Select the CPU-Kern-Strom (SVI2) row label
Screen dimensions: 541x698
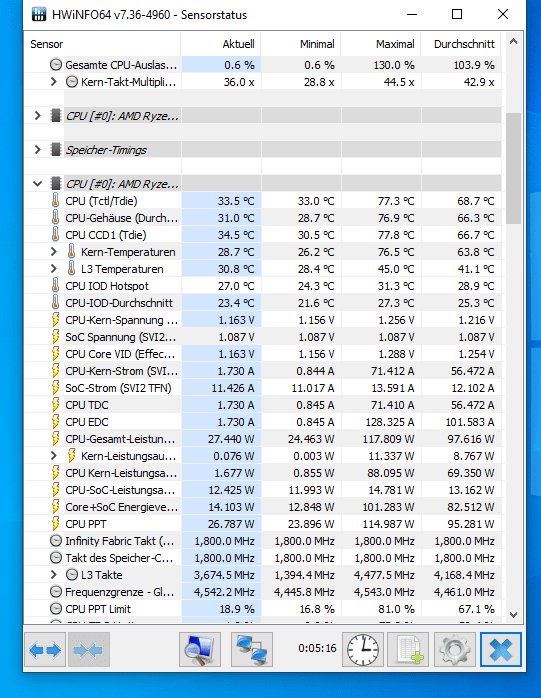[x=121, y=371]
